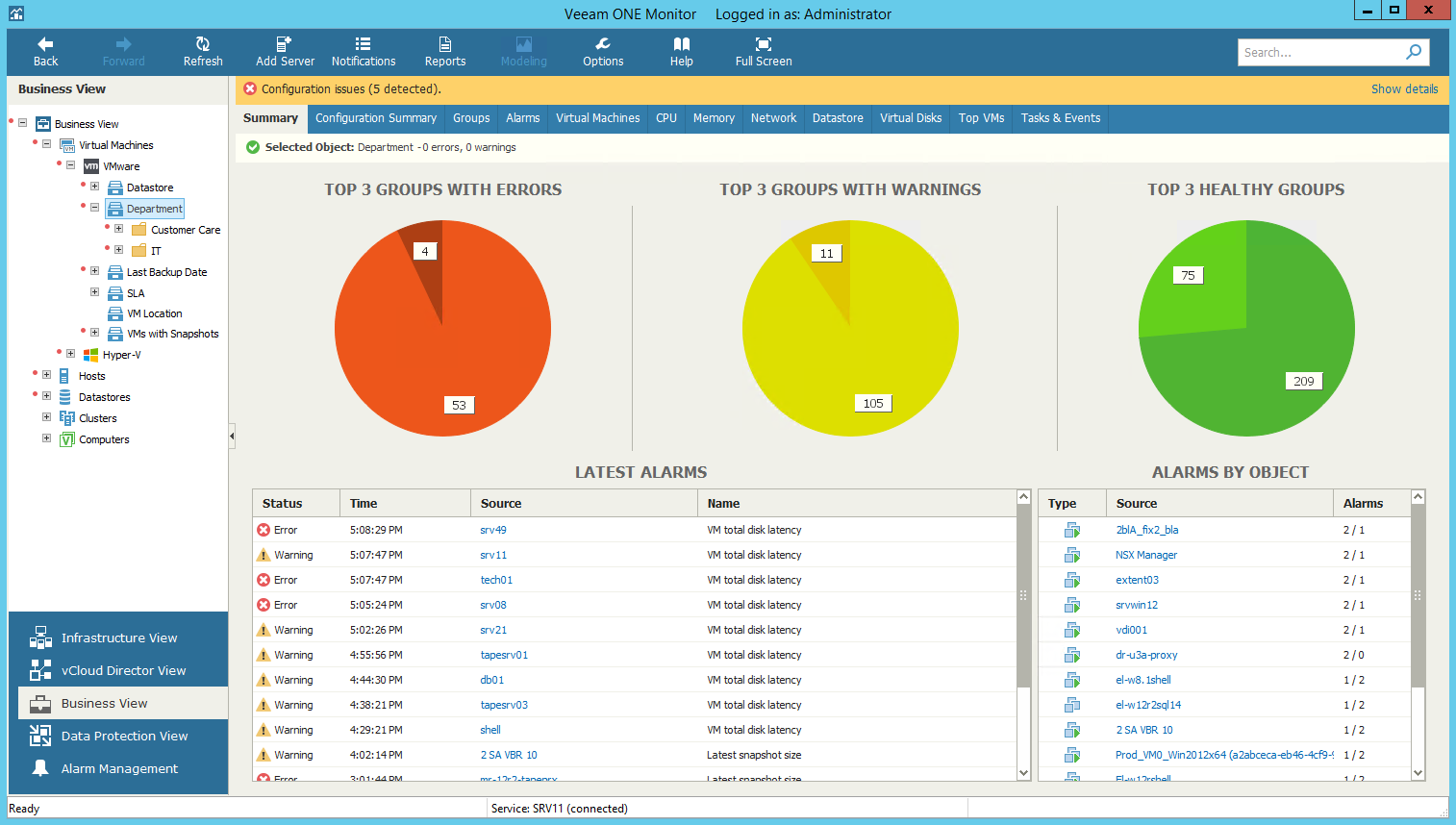Screen dimensions: 1456x825
Task: Expand the Clusters tree node
Action: pos(46,417)
